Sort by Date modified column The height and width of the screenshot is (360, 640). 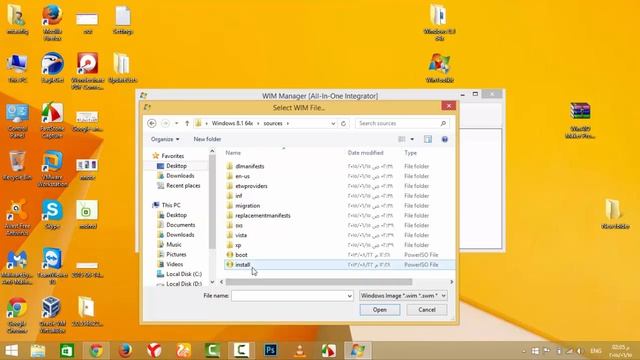(x=365, y=153)
